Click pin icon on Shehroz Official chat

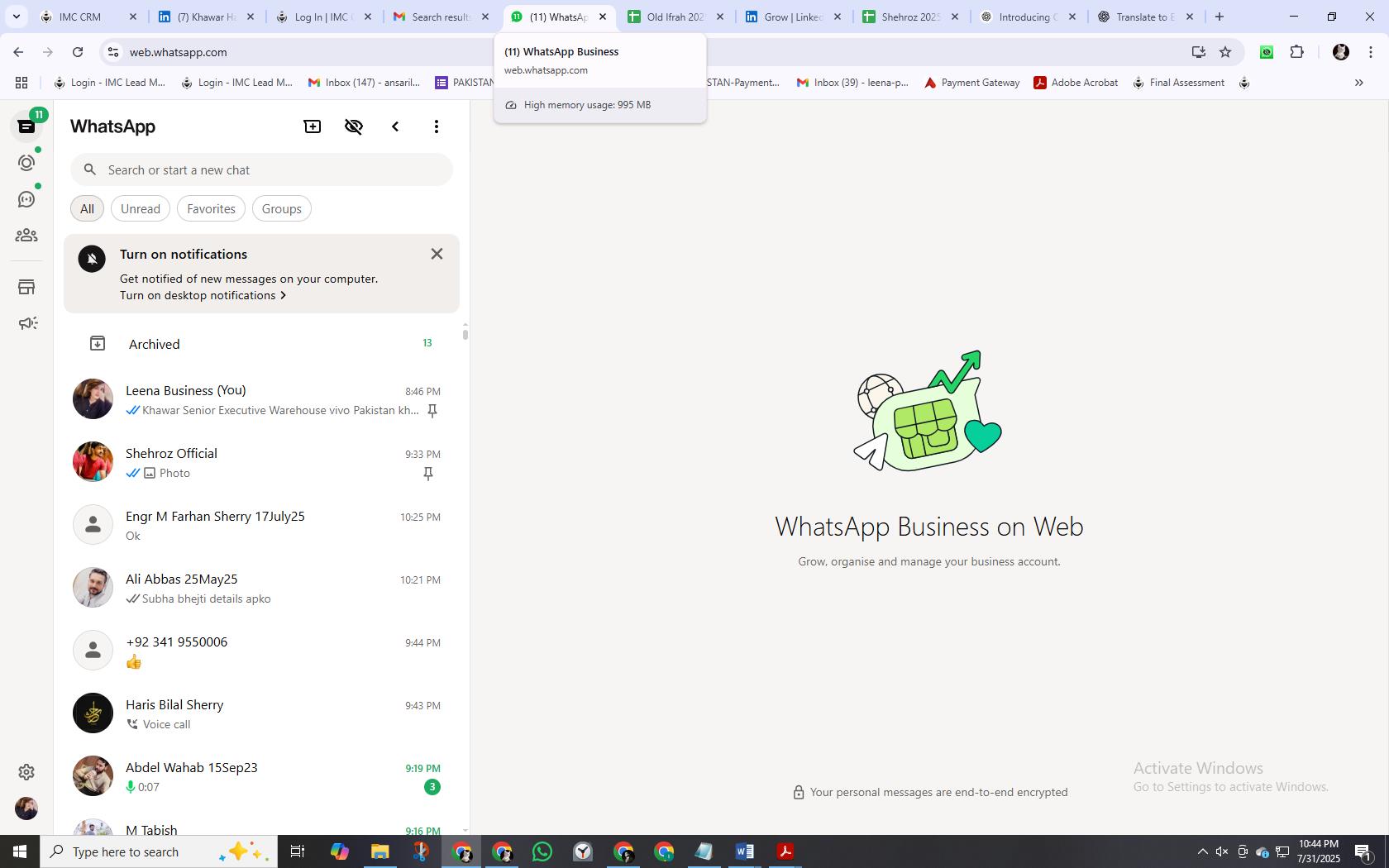click(428, 474)
